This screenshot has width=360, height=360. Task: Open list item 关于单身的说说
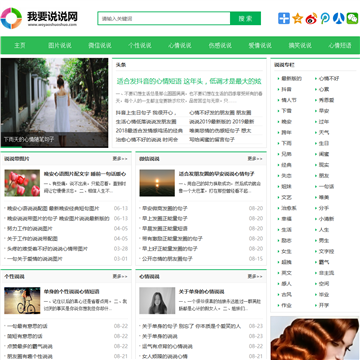[160, 336]
